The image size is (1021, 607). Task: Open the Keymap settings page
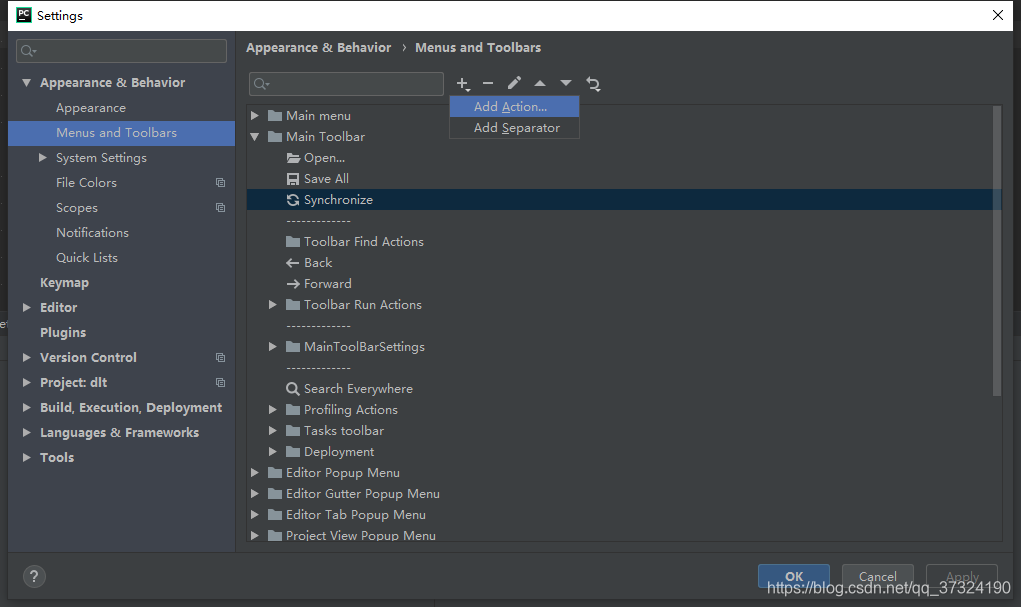point(64,283)
